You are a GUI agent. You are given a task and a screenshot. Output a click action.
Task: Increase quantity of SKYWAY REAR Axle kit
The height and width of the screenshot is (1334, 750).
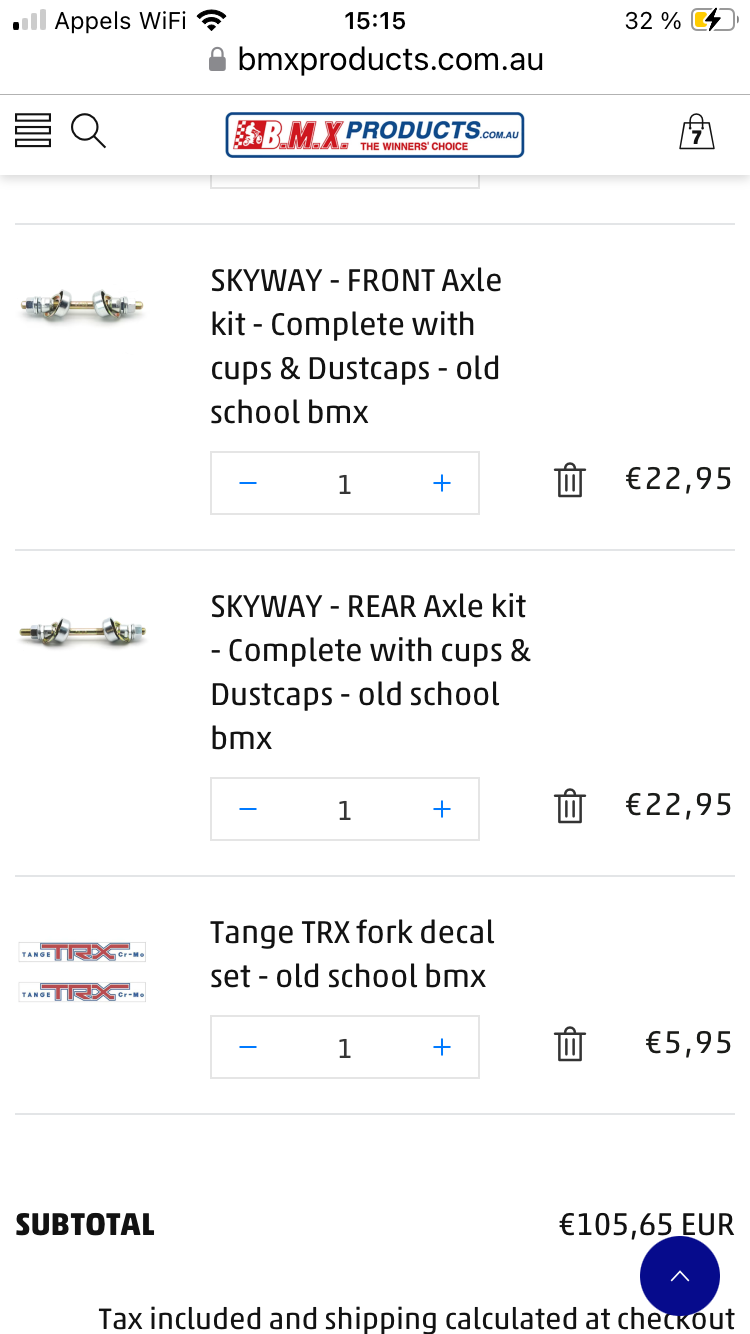click(x=442, y=809)
